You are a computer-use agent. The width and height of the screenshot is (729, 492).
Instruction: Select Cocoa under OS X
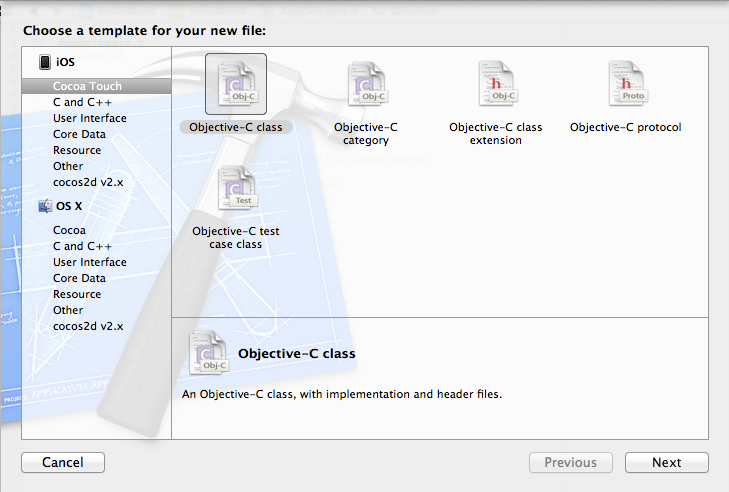point(69,230)
